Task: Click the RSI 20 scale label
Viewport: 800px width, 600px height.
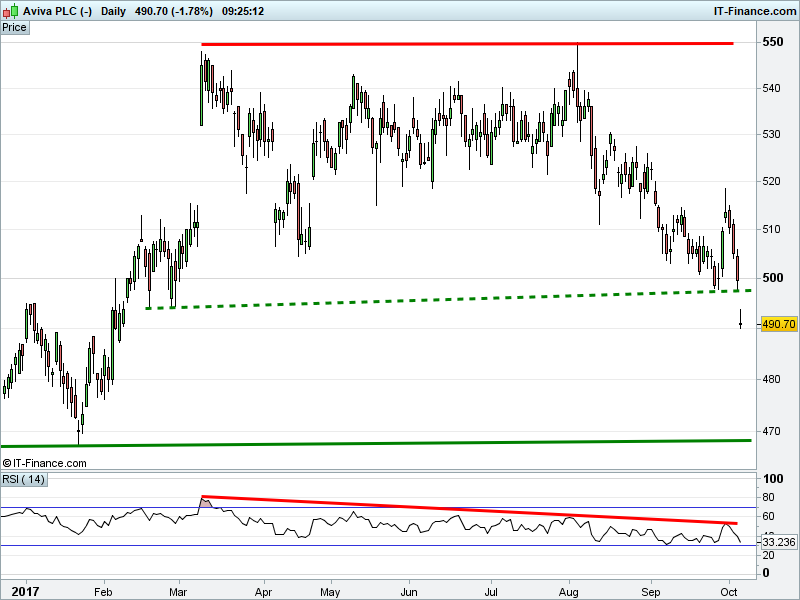Action: pyautogui.click(x=768, y=555)
